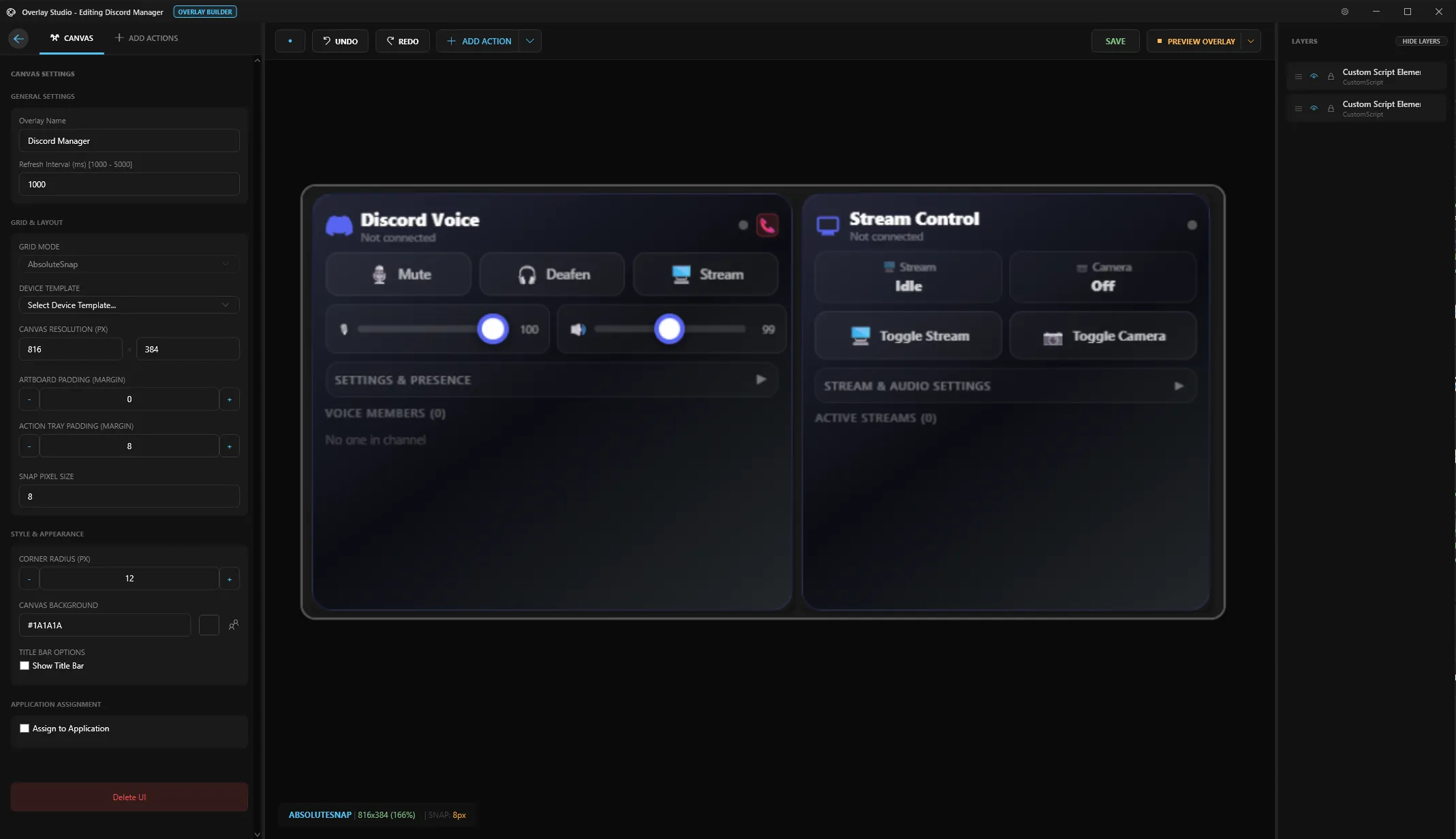Save the overlay
This screenshot has width=1456, height=839.
pos(1115,41)
